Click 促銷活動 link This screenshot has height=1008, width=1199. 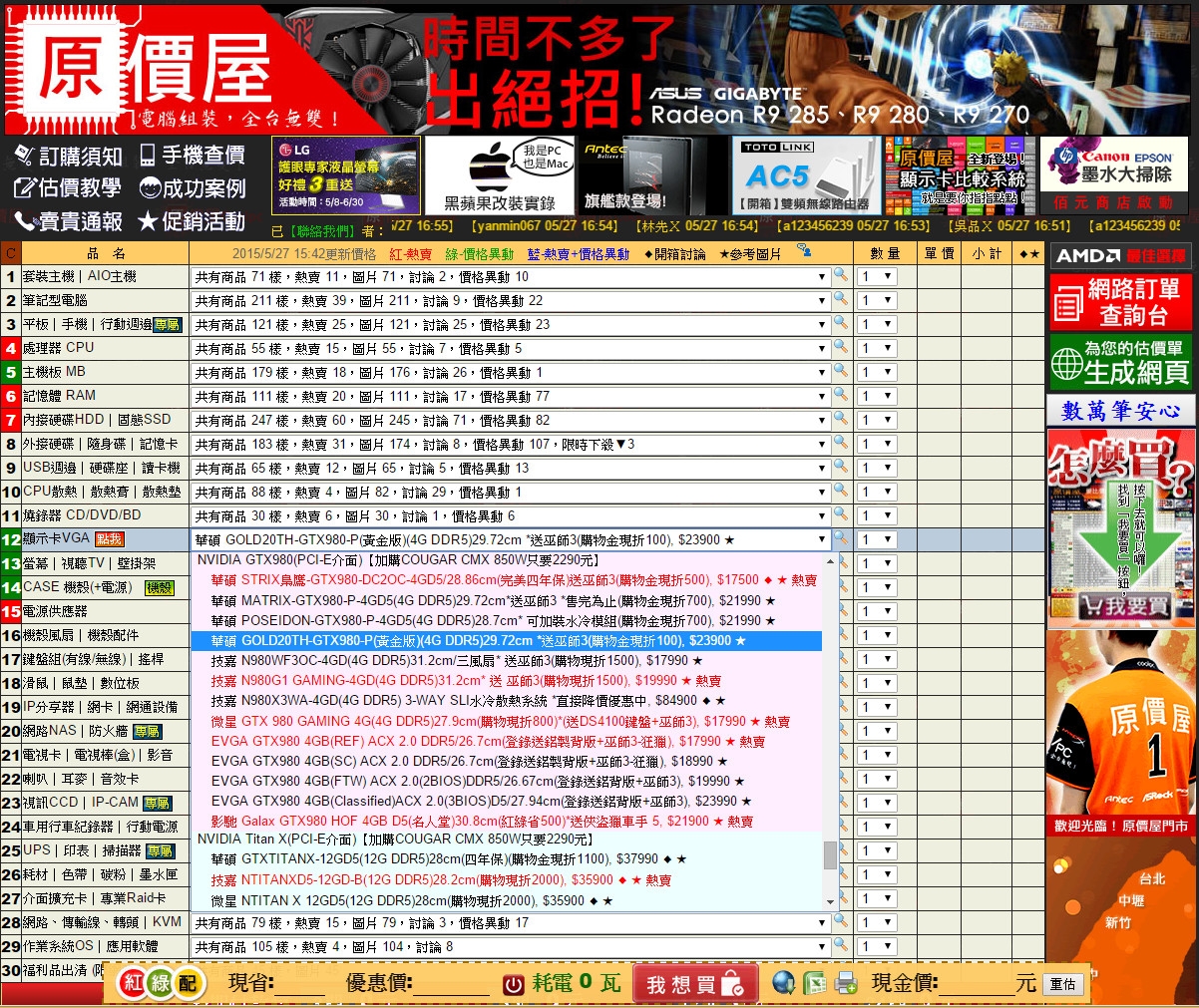(193, 221)
